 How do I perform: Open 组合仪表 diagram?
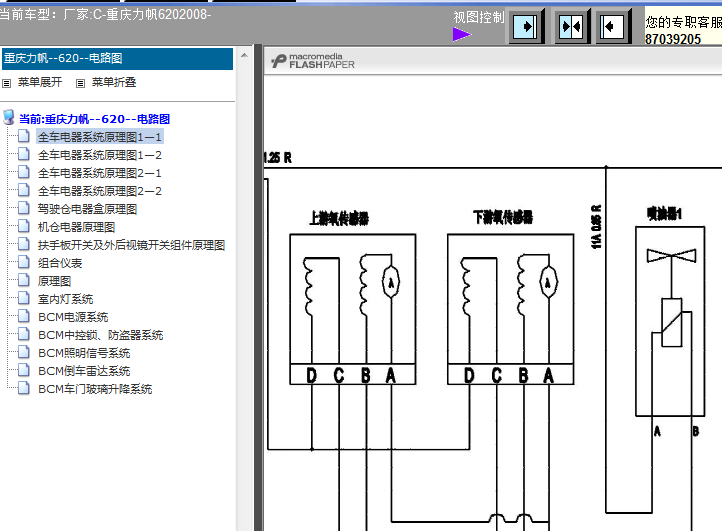[60, 263]
